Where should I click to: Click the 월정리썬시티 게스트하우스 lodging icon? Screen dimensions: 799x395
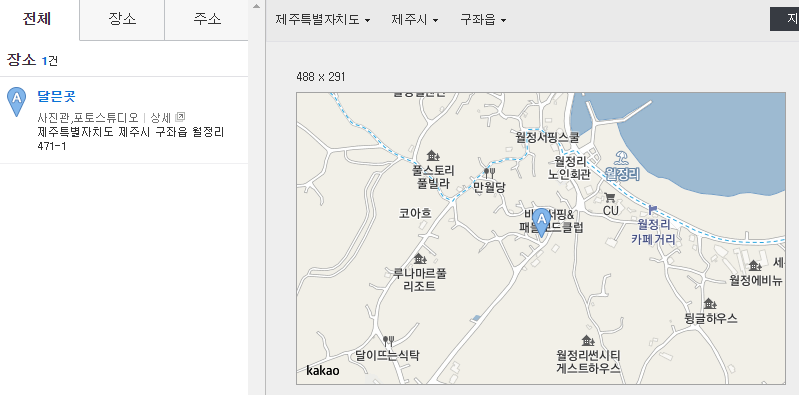(588, 340)
